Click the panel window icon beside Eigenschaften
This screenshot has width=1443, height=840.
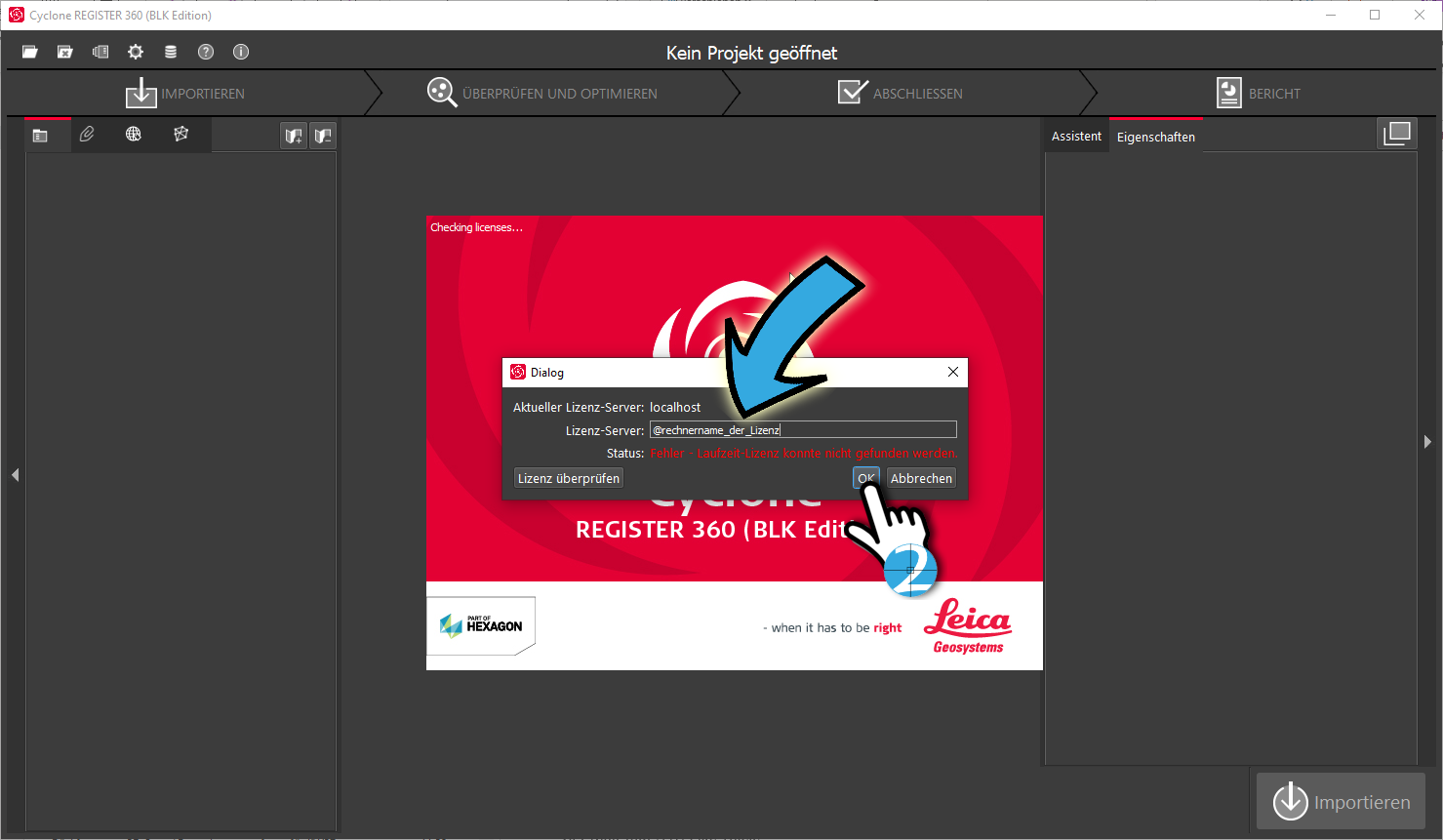[1397, 134]
